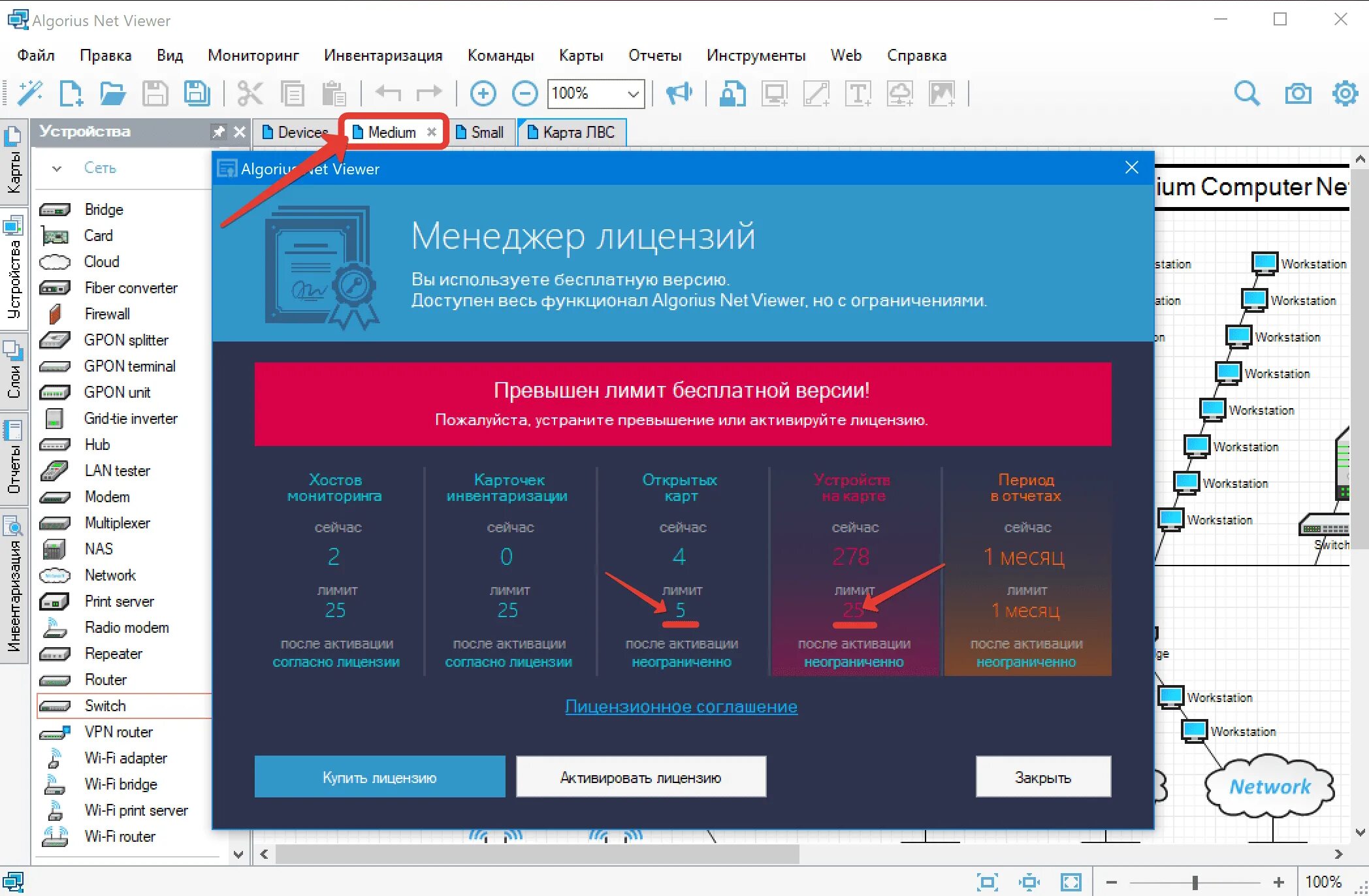Toggle pin on the devices panel
The height and width of the screenshot is (896, 1369).
(218, 132)
